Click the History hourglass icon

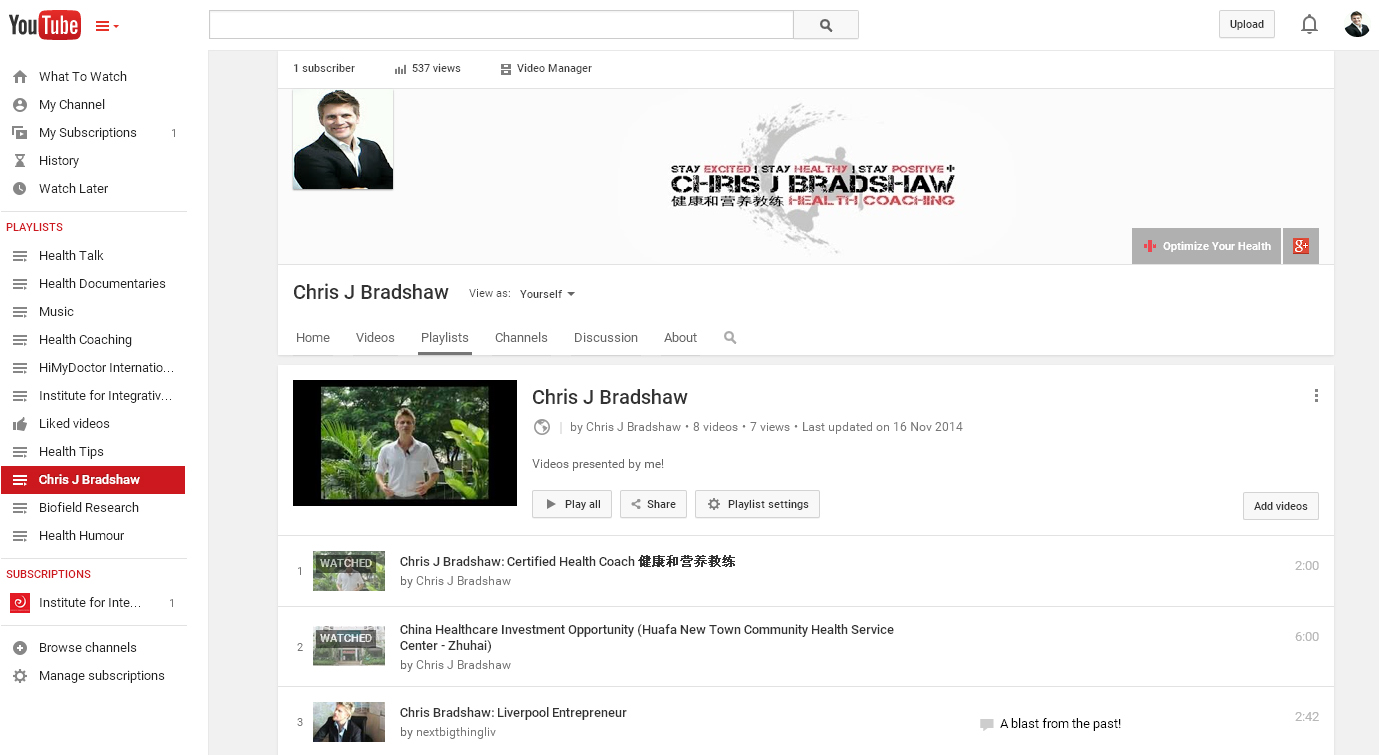(20, 160)
